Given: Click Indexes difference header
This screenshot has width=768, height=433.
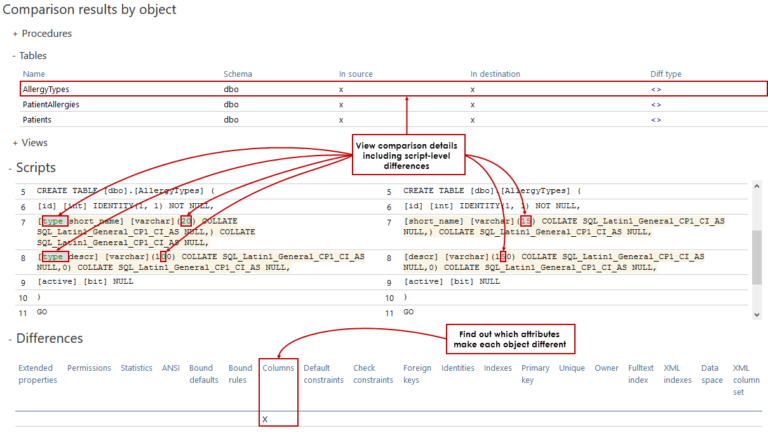Looking at the screenshot, I should click(x=498, y=368).
